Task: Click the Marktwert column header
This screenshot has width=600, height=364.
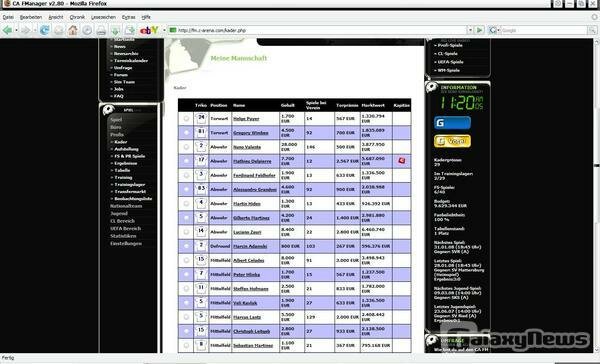Action: coord(373,105)
